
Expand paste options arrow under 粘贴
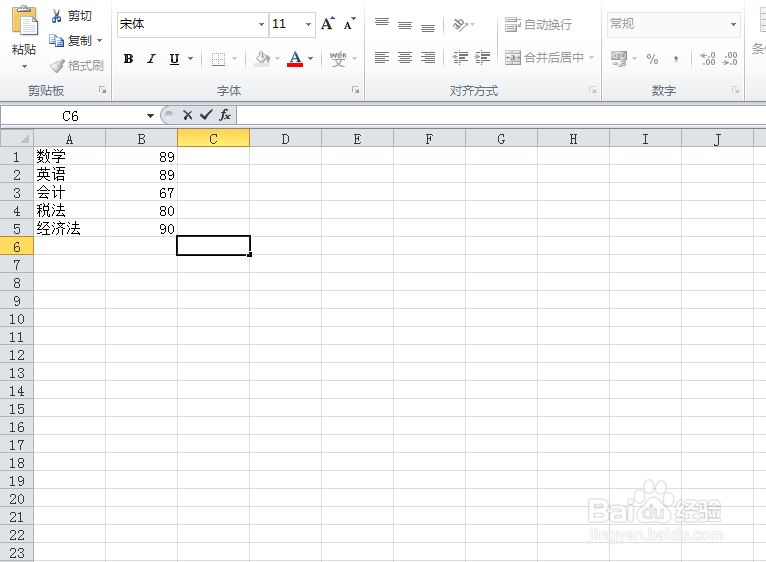click(24, 66)
